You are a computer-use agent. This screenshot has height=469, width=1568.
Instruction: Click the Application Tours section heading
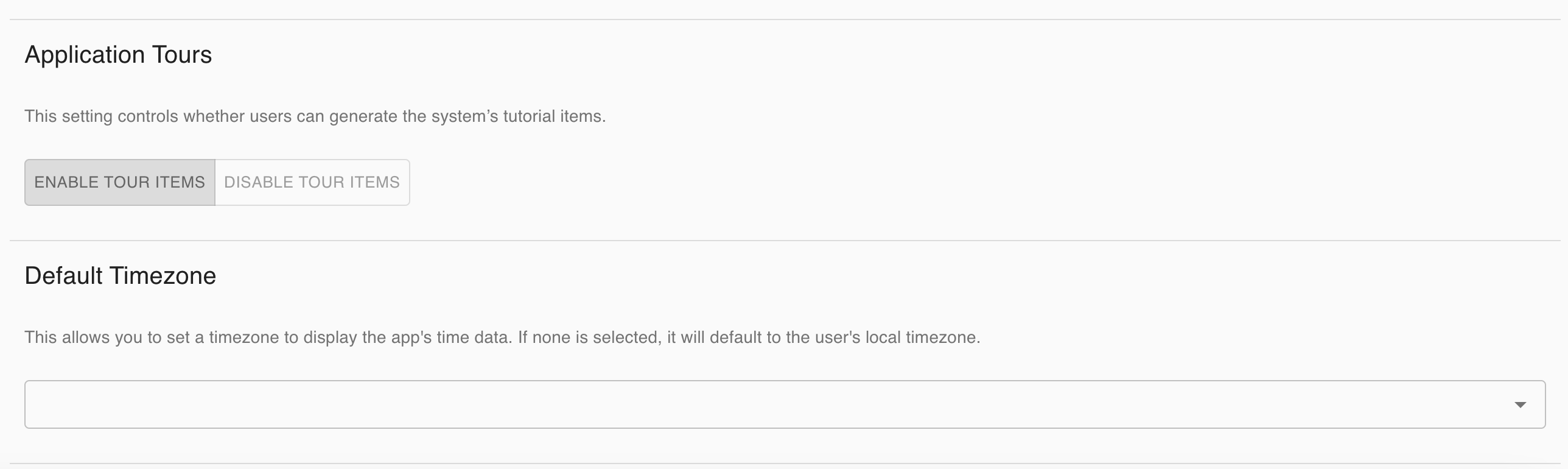[x=118, y=55]
